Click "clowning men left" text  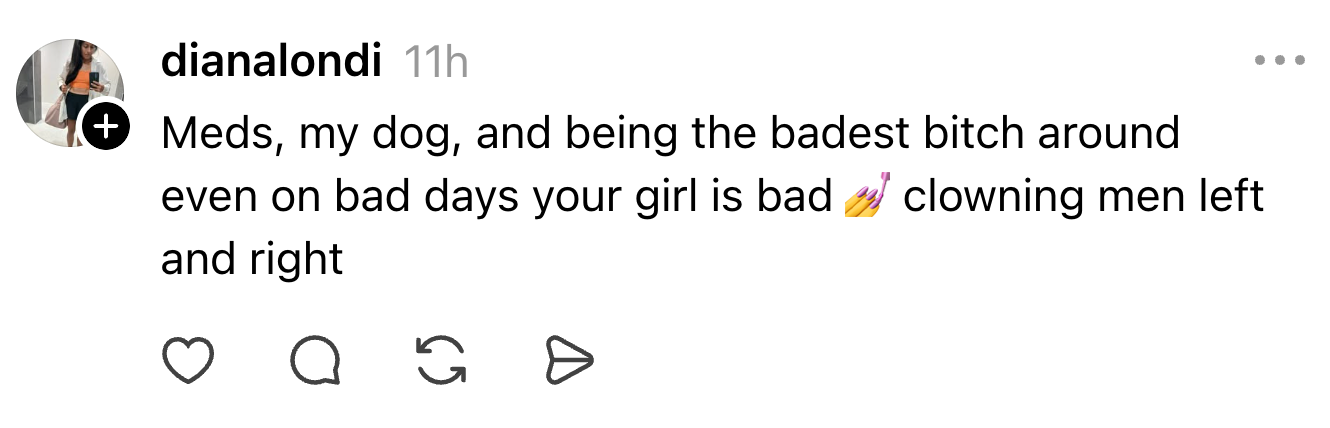point(1083,197)
